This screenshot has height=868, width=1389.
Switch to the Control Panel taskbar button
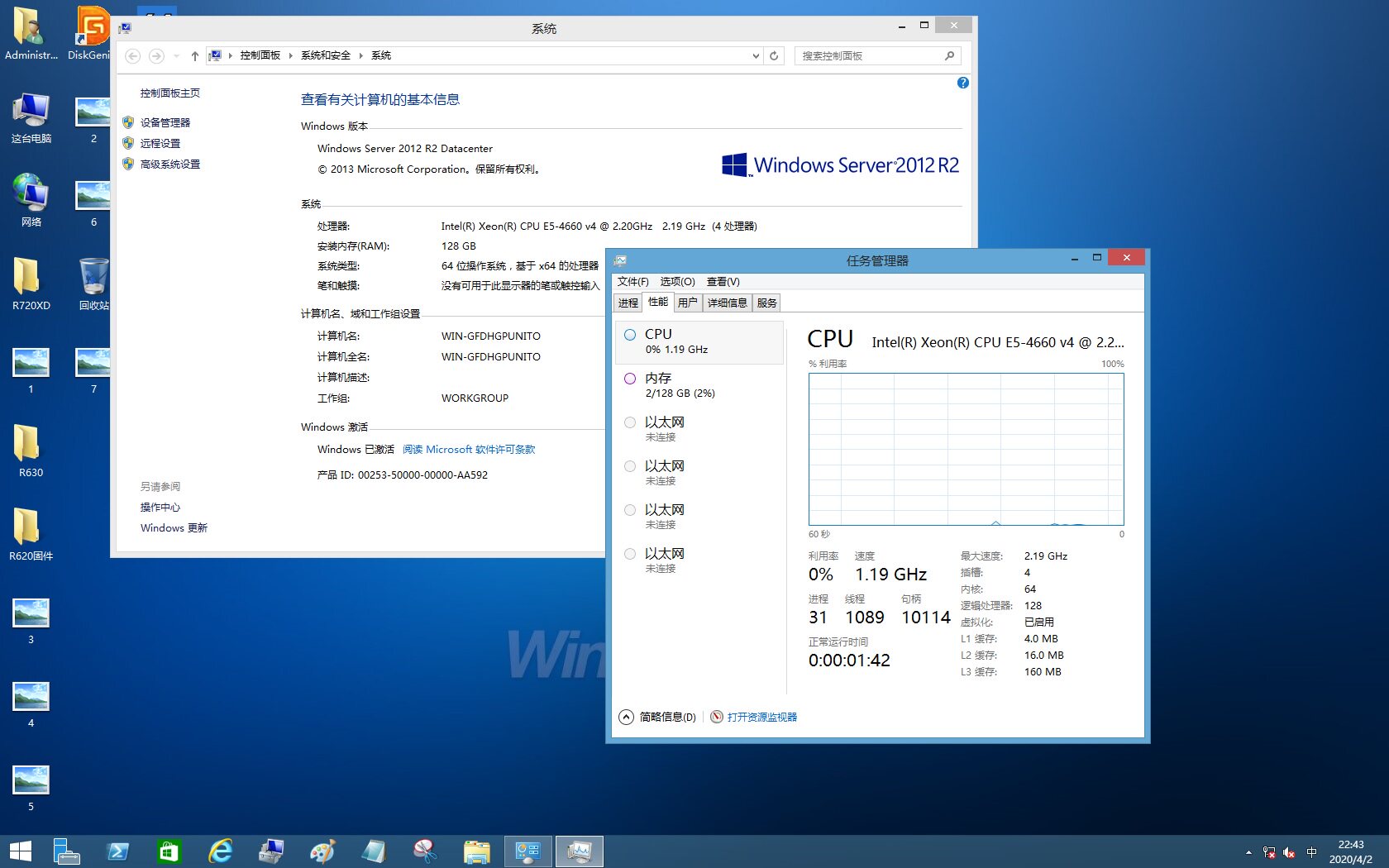click(x=527, y=851)
